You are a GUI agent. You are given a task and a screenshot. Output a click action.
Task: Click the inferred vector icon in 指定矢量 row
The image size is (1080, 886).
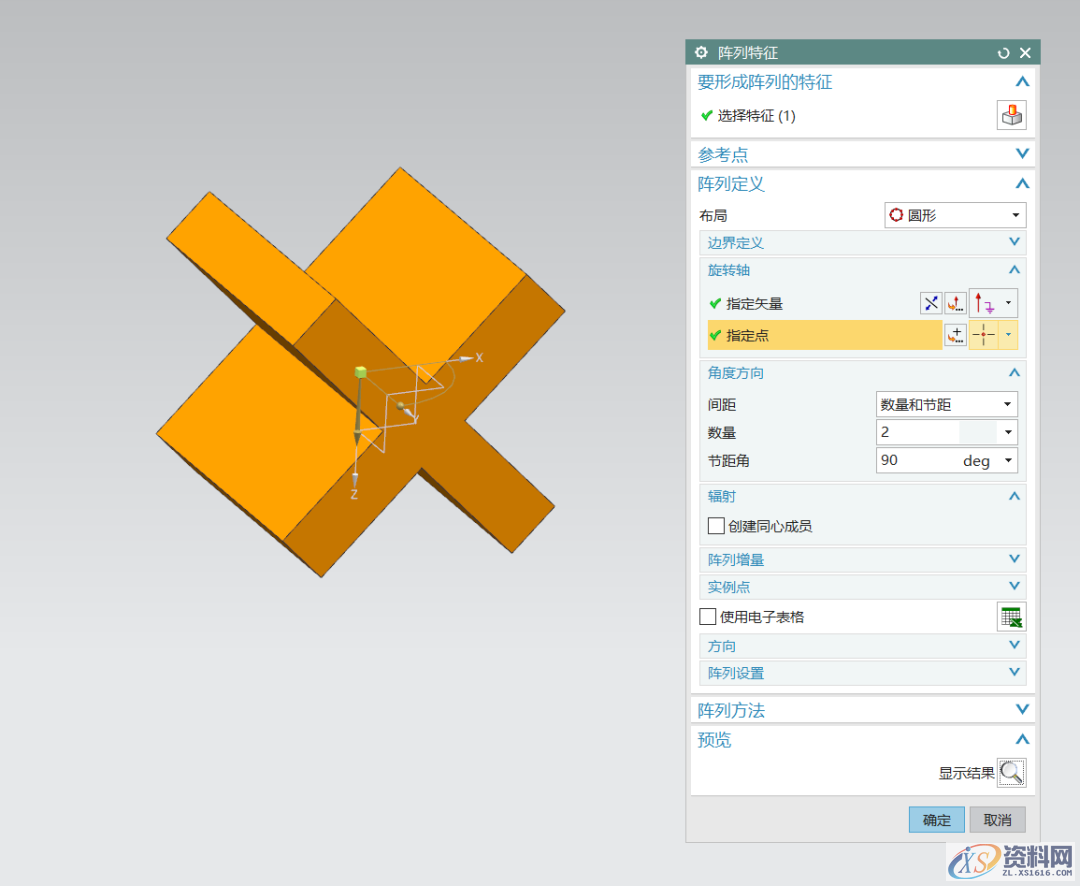[985, 302]
